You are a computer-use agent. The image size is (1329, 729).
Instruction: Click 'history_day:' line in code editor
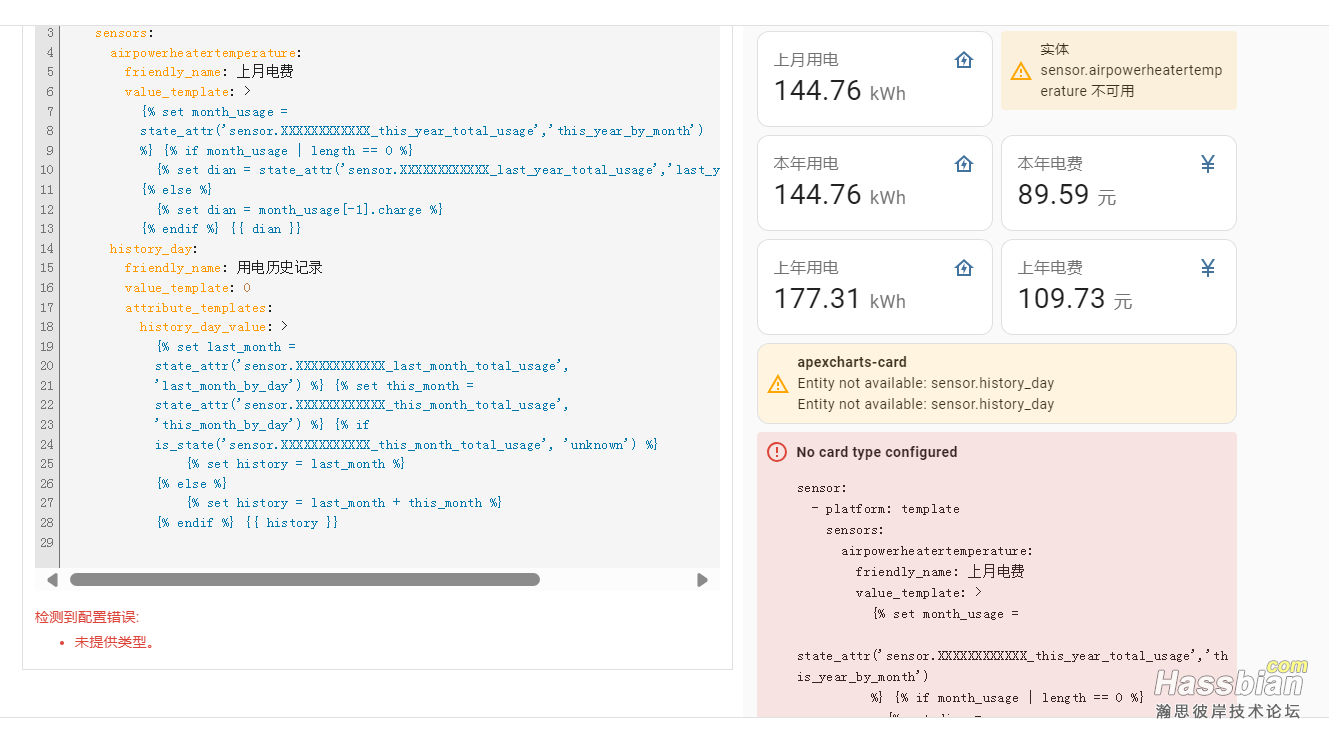pyautogui.click(x=154, y=249)
